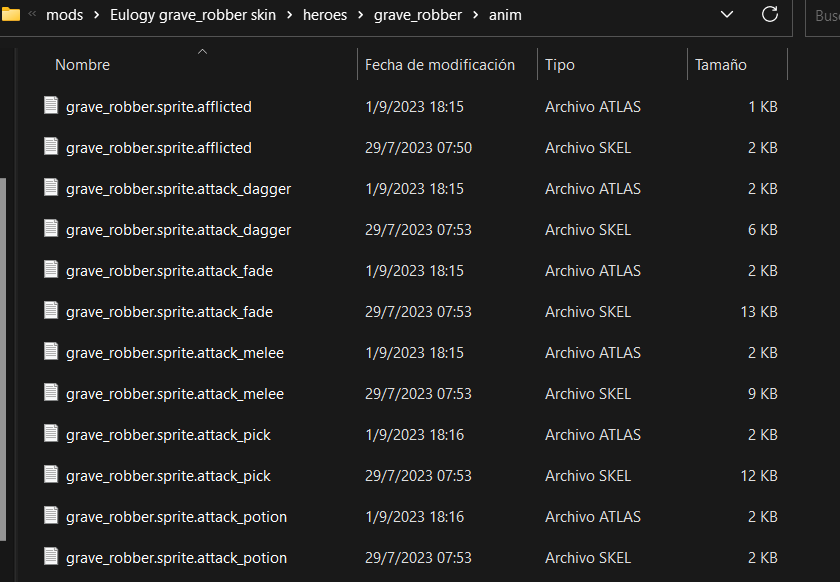Screen dimensions: 840x582
Task: Click the file icon of attack_dagger ATLAS file
Action: 51,188
